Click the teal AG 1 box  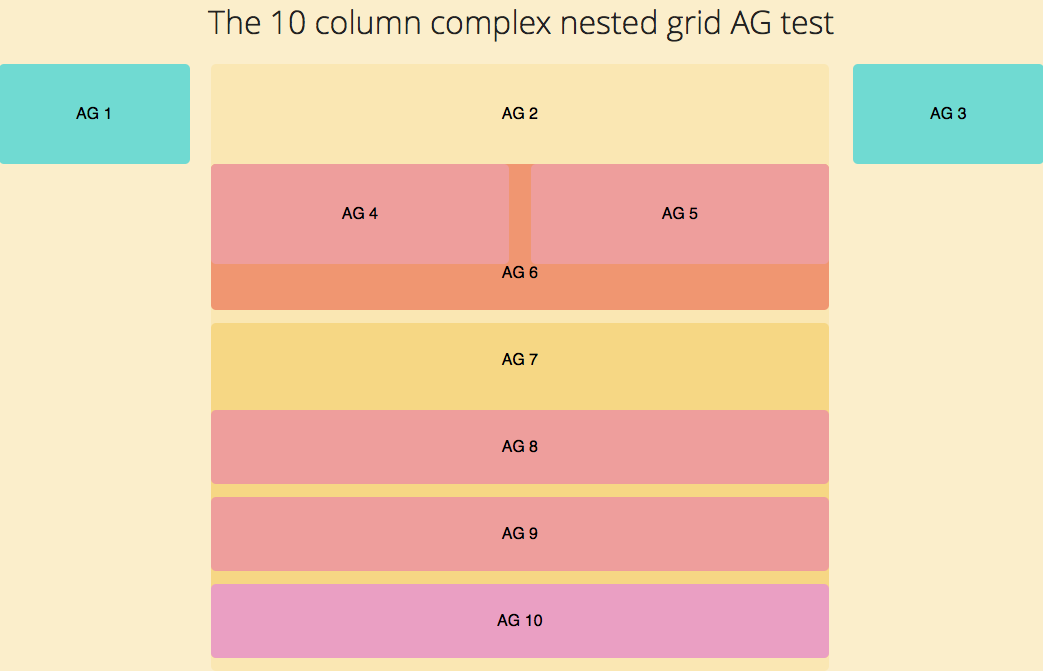coord(94,114)
